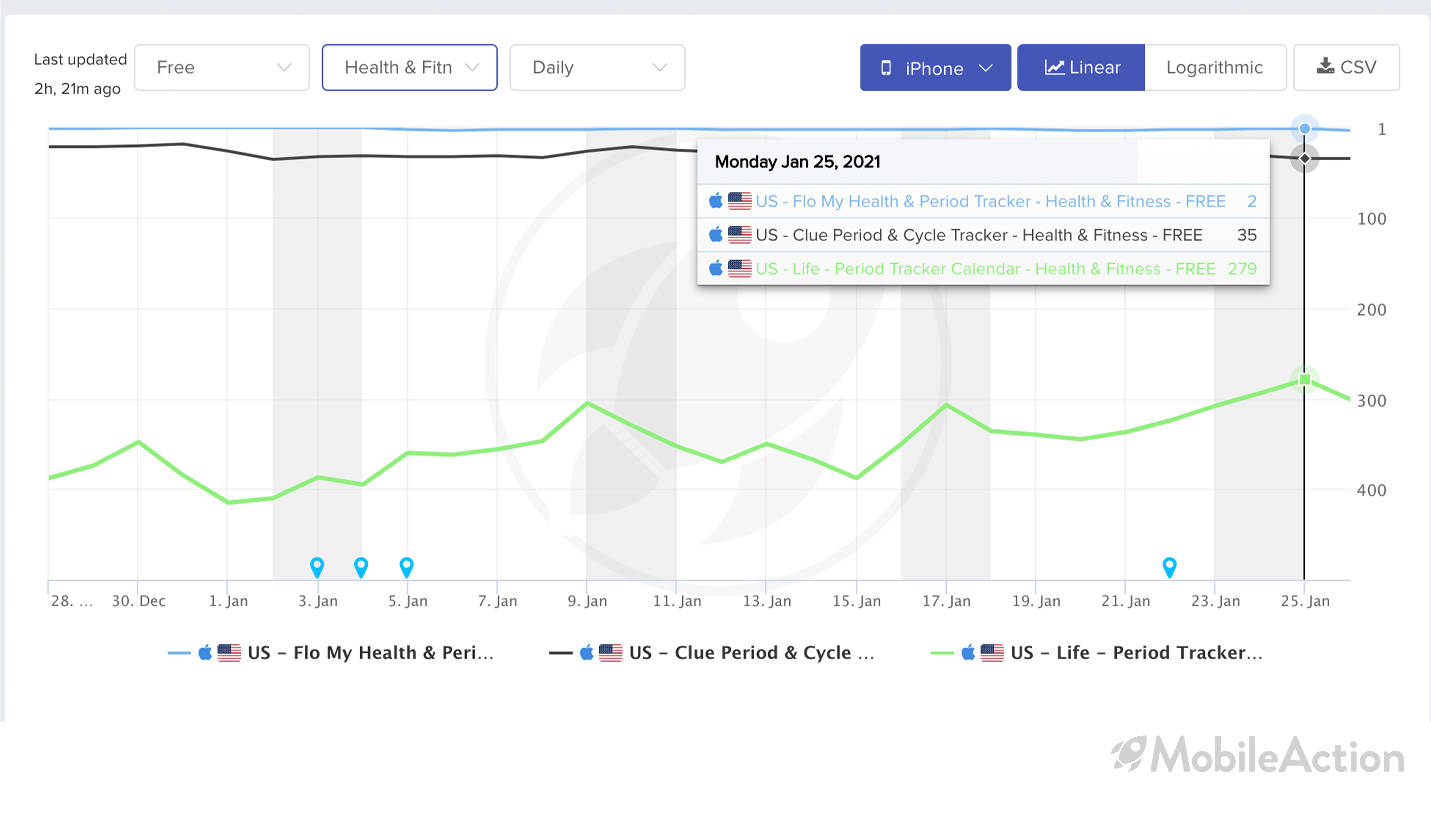Click the download icon on CSV button
Viewport: 1431px width, 822px height.
click(x=1325, y=67)
